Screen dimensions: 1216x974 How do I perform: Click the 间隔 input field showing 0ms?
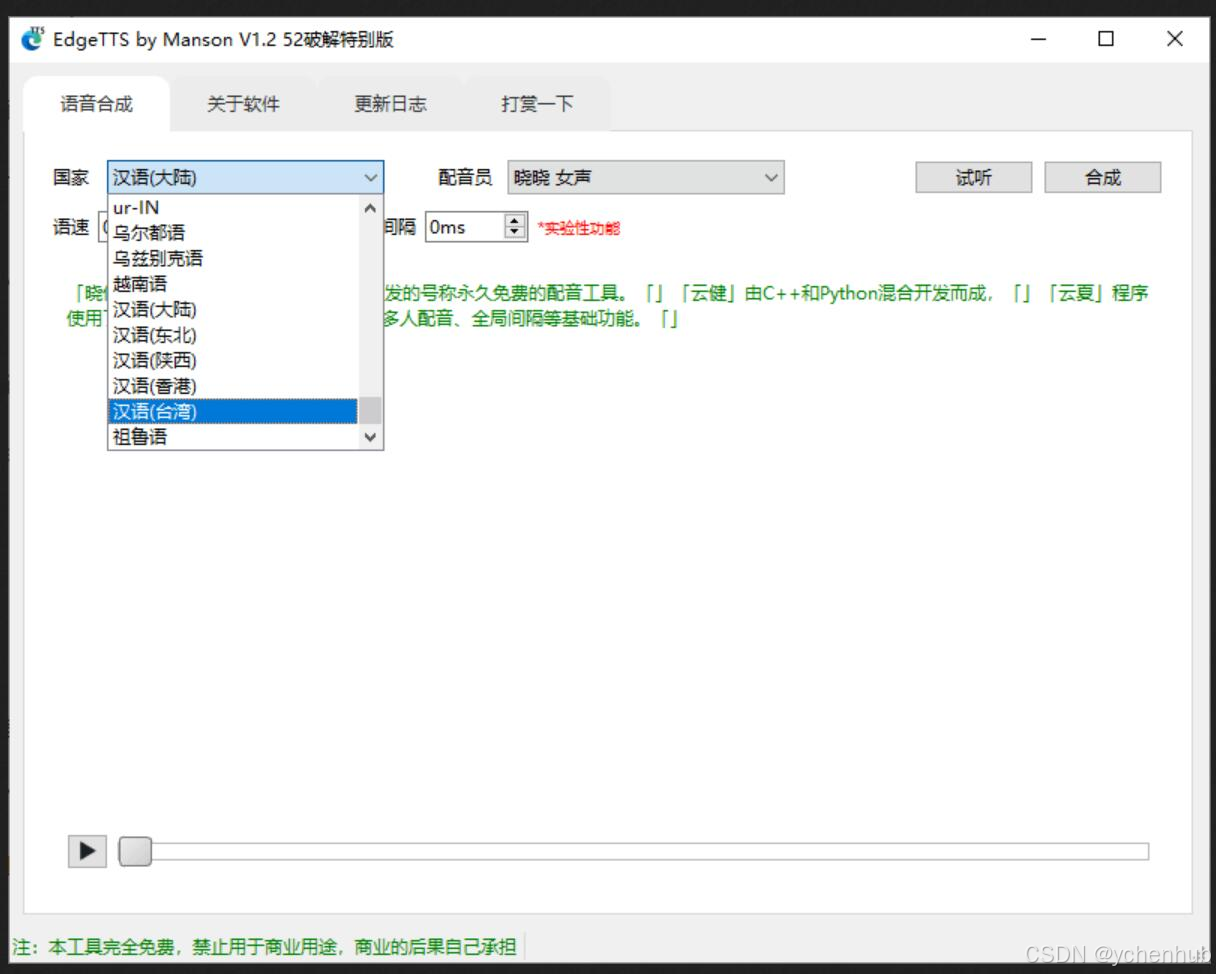464,227
